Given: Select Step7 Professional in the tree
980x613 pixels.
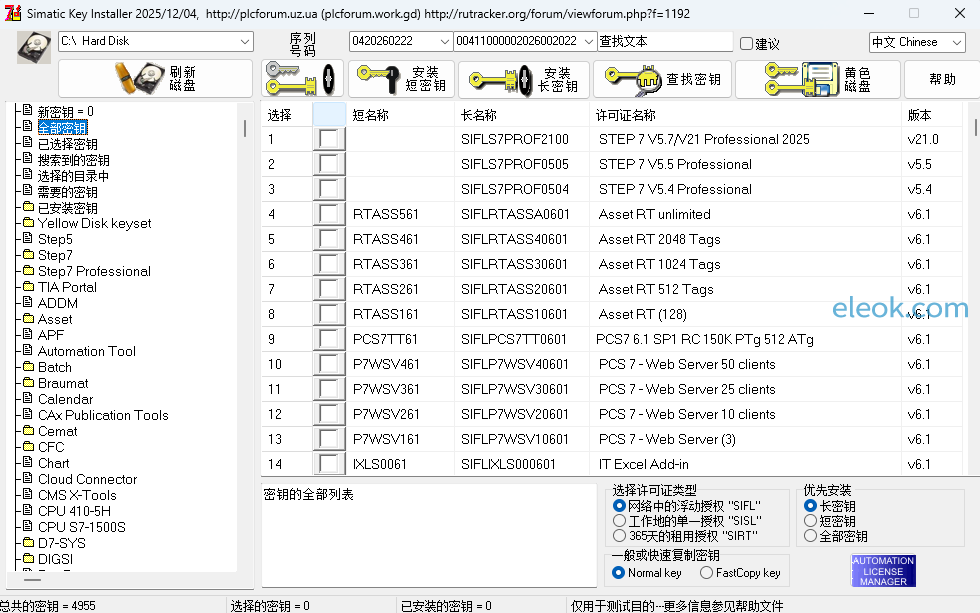Looking at the screenshot, I should point(94,271).
